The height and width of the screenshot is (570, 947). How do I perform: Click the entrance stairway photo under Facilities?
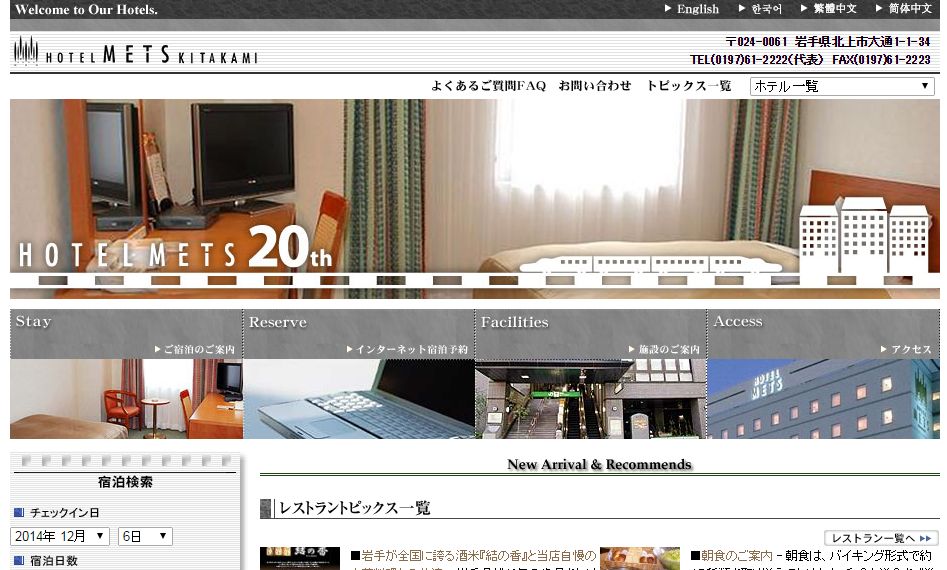tap(591, 399)
